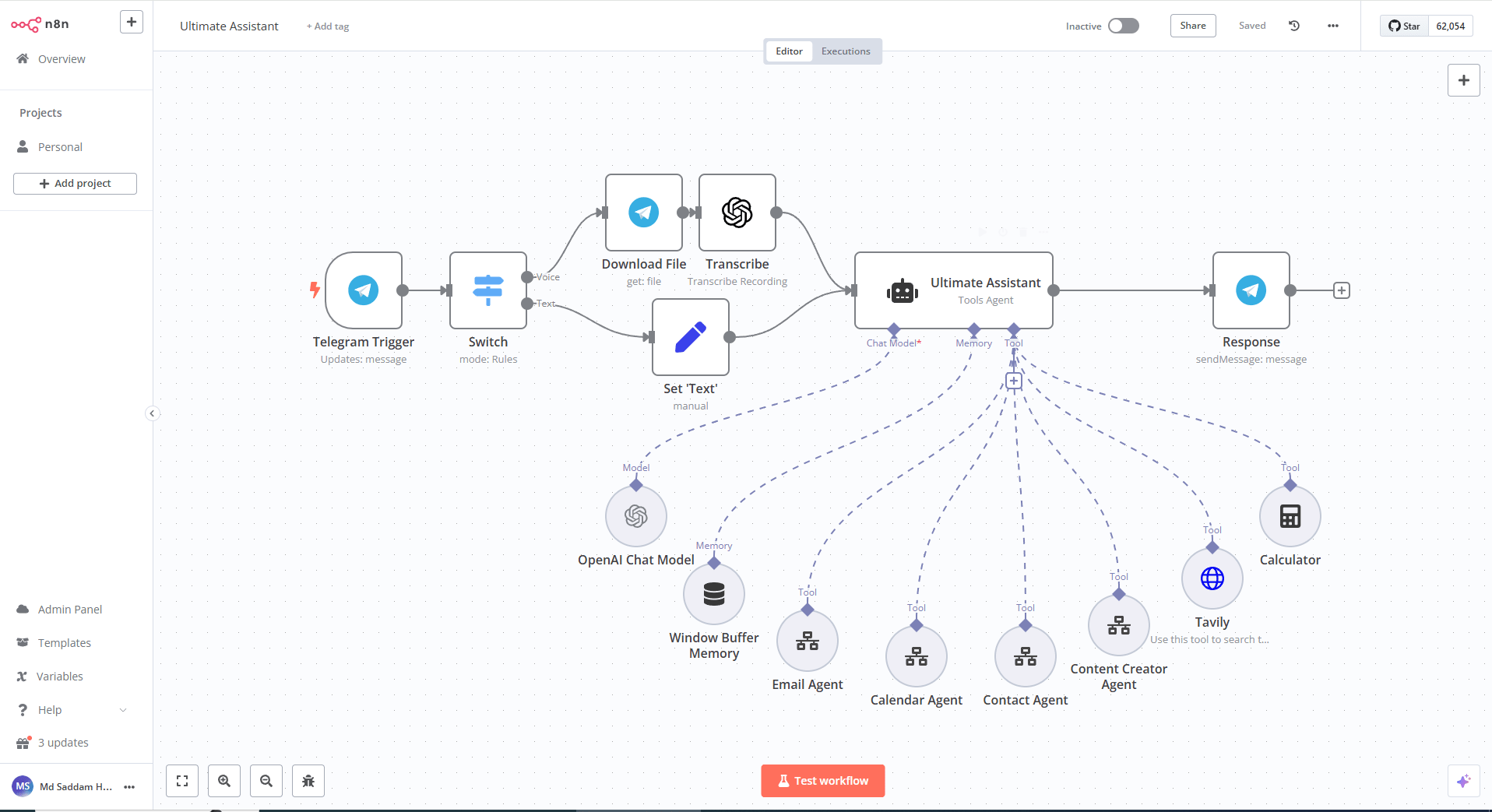
Task: Click Add project button
Action: point(75,184)
